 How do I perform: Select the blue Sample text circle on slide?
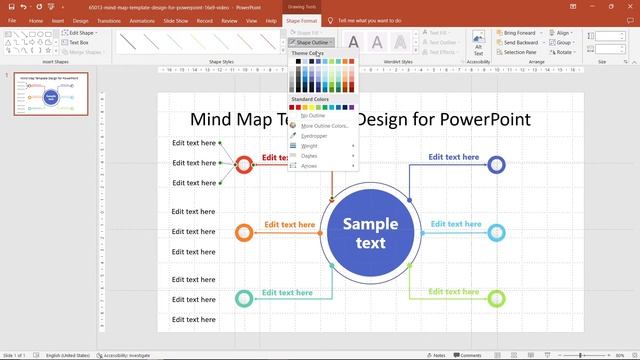coord(370,233)
